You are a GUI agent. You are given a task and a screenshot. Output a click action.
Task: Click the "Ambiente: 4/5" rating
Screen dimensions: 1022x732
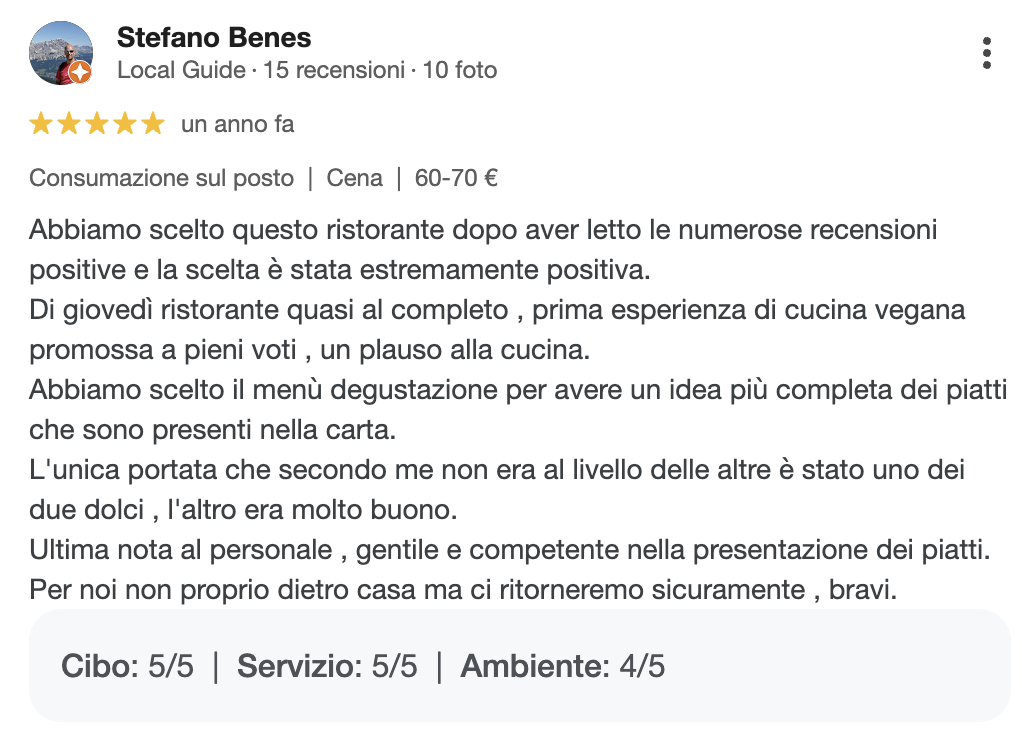point(562,667)
